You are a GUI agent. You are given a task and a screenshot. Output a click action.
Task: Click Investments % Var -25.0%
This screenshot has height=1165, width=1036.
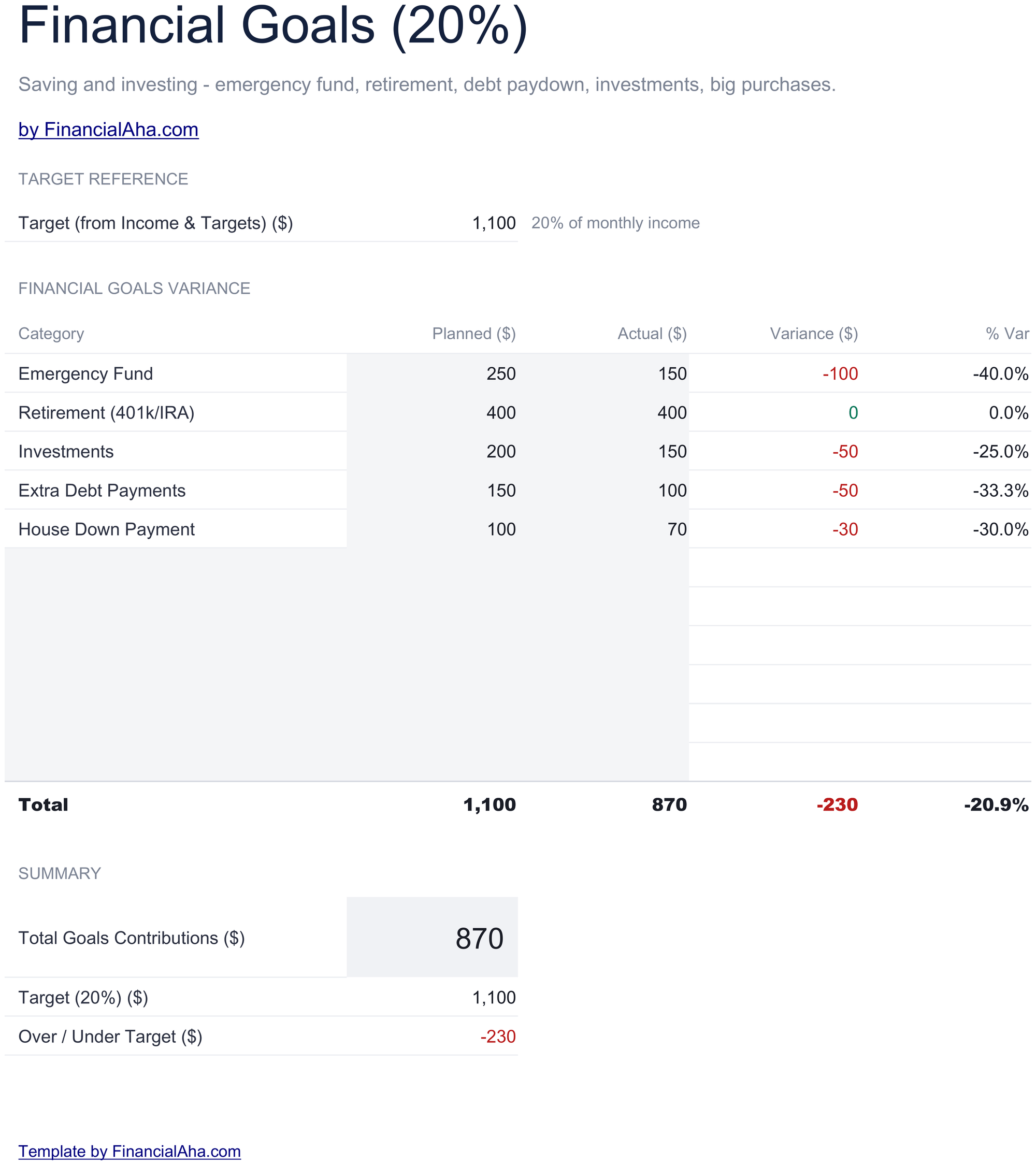1001,451
